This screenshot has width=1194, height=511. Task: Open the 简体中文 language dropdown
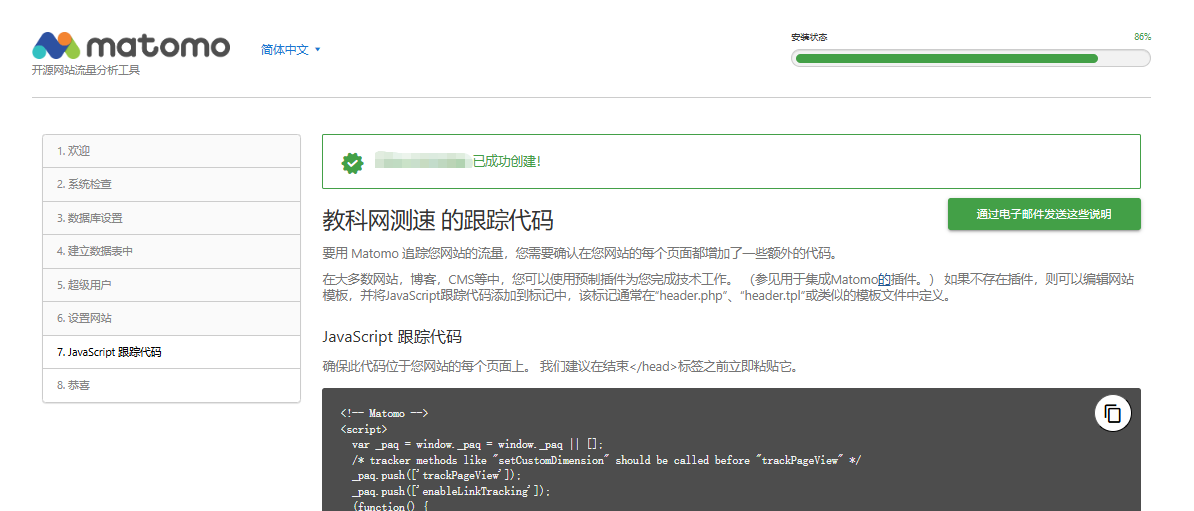[x=291, y=50]
